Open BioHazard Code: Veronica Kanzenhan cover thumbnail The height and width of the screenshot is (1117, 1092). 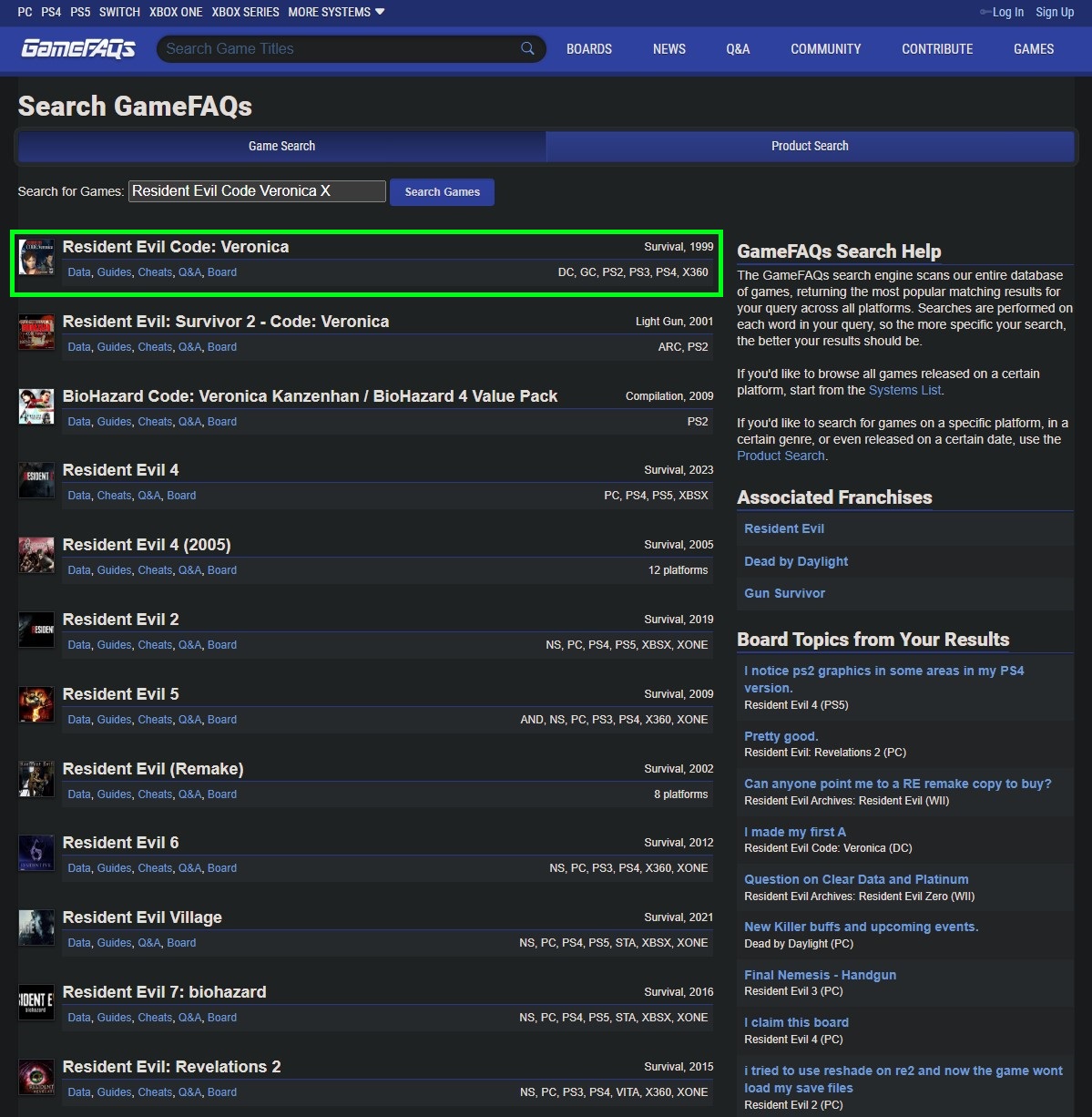coord(36,406)
